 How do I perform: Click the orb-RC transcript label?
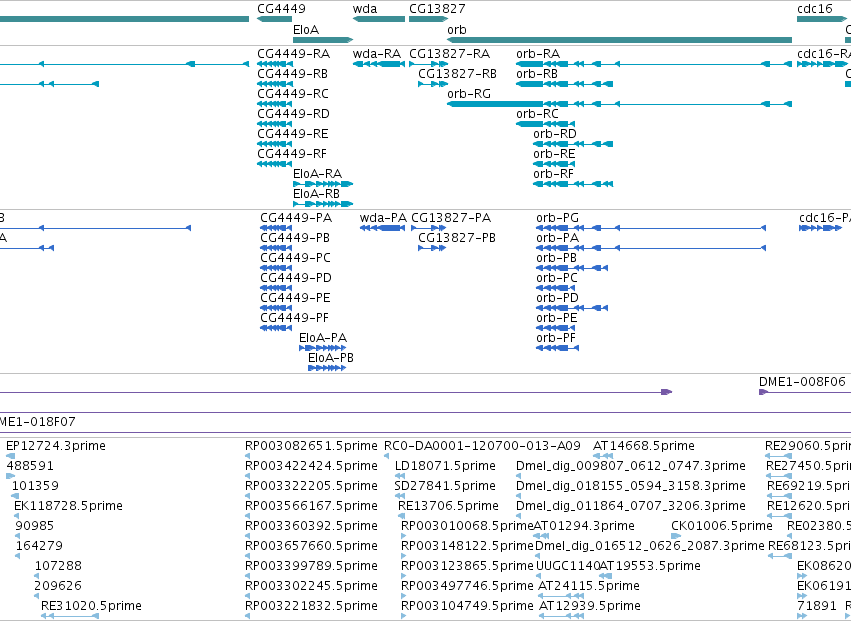[537, 114]
